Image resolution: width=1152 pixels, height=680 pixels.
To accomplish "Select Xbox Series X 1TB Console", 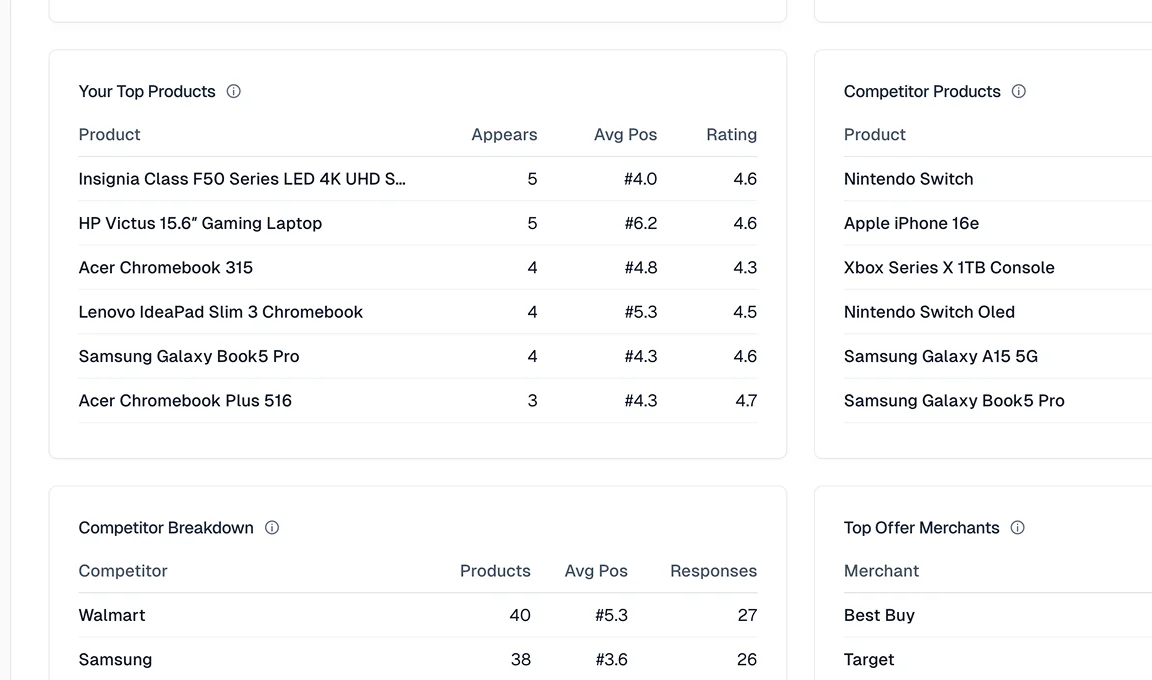I will 948,267.
